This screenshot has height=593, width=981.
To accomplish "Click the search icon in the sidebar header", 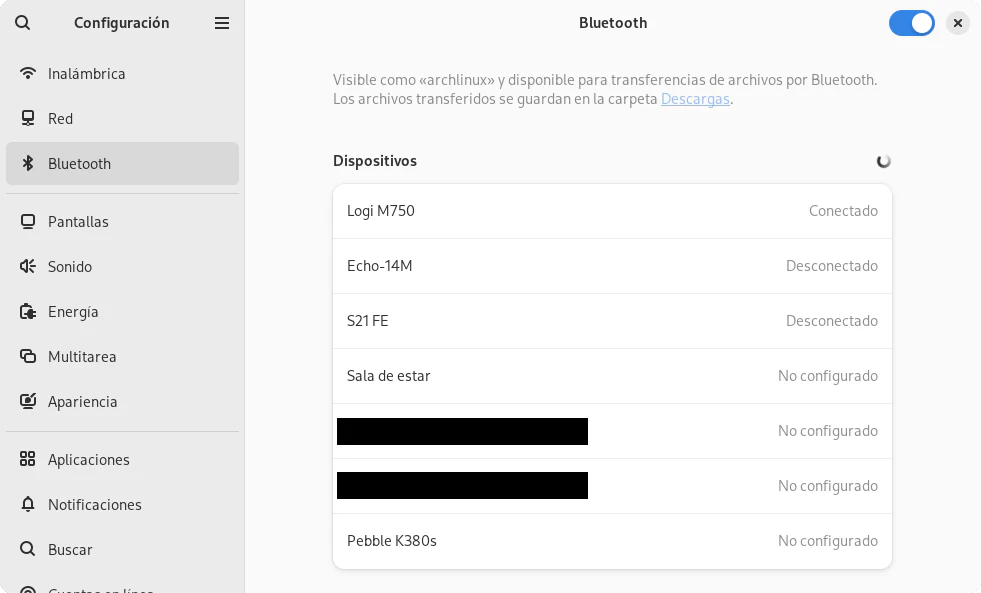I will point(23,23).
